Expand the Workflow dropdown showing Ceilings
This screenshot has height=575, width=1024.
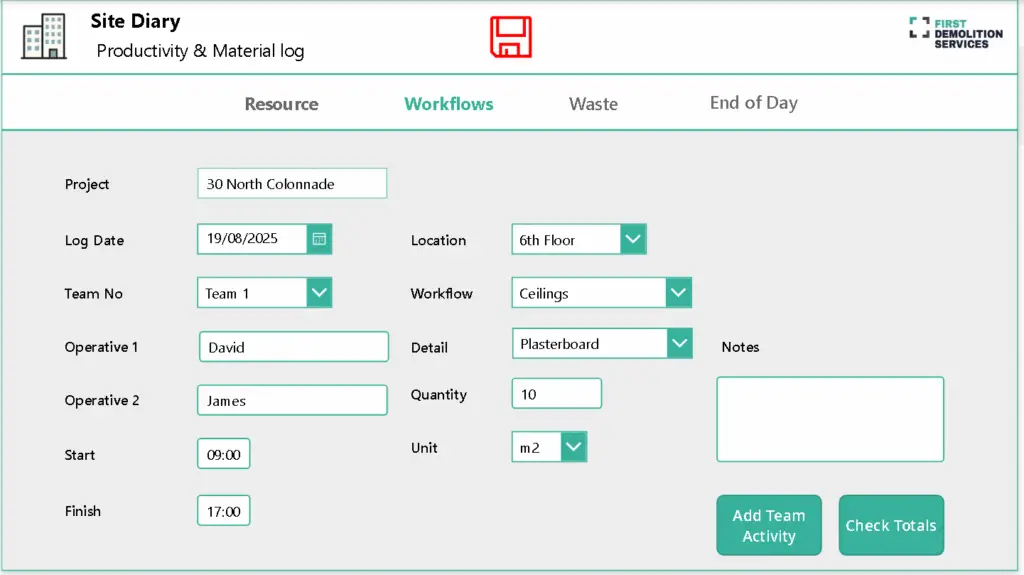[678, 293]
